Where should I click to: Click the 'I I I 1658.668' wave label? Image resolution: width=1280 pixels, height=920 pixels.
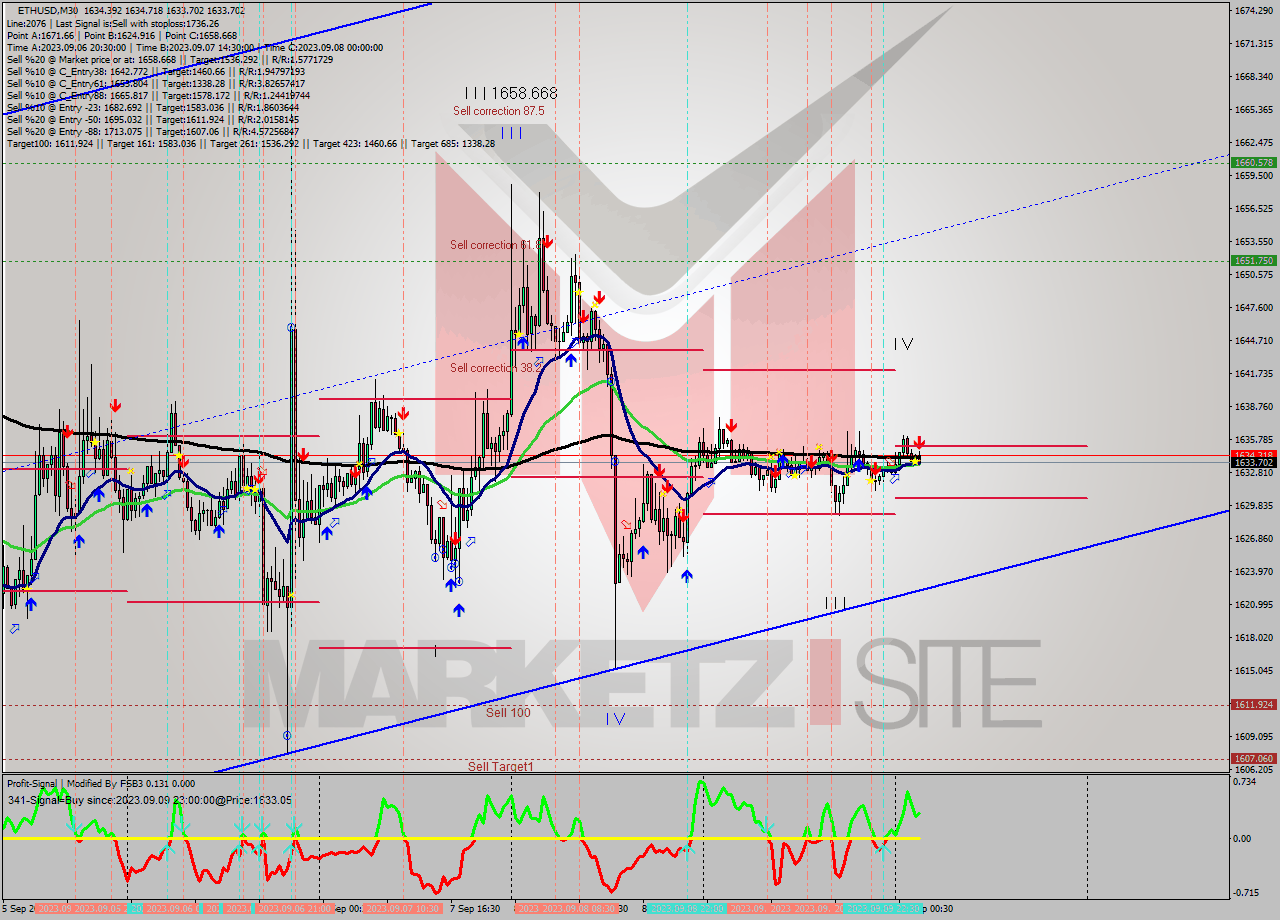(x=511, y=93)
